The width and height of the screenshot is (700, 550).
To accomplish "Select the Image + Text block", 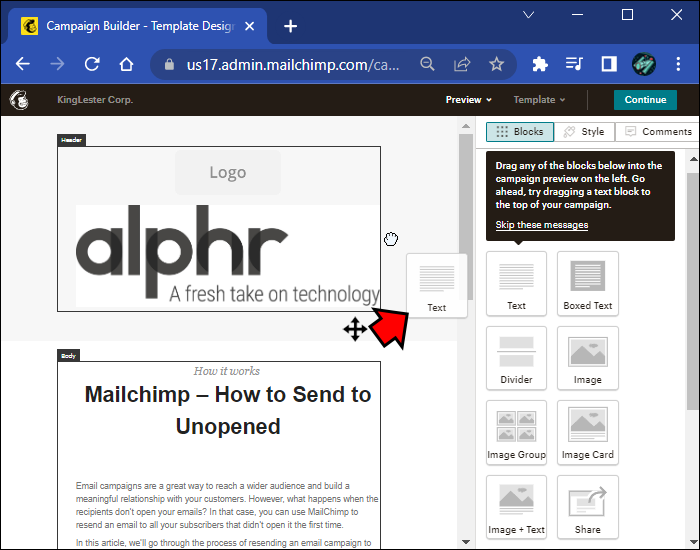I will pos(516,508).
